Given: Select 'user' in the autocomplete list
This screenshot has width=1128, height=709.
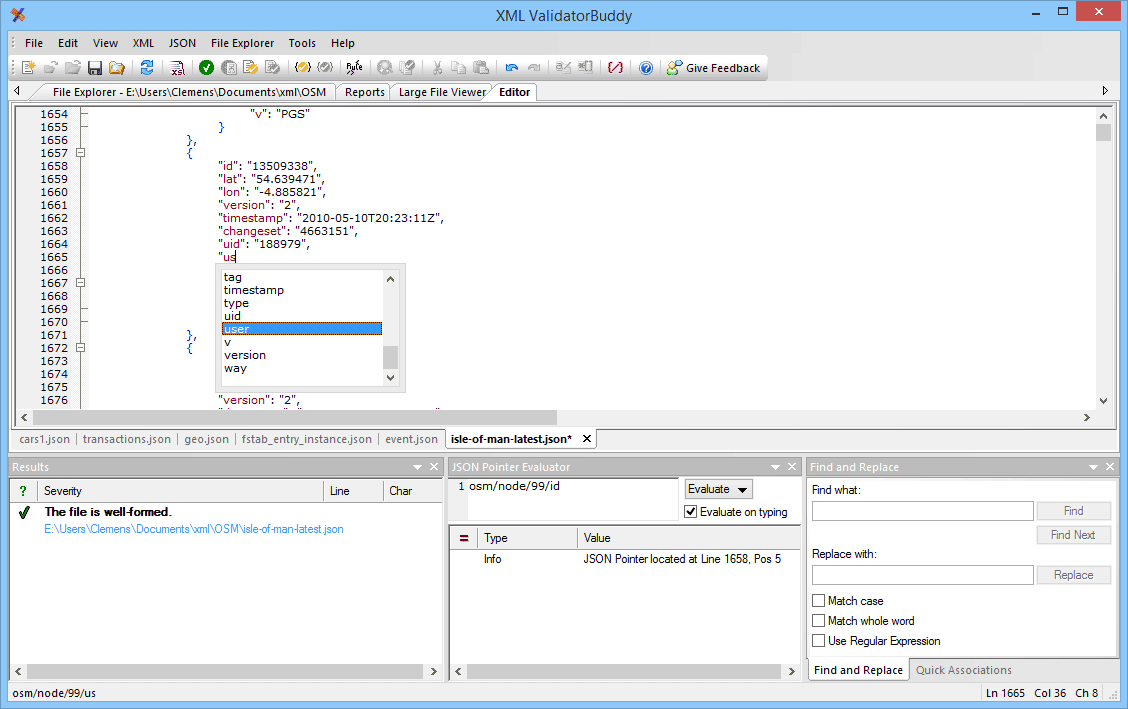Looking at the screenshot, I should point(301,329).
